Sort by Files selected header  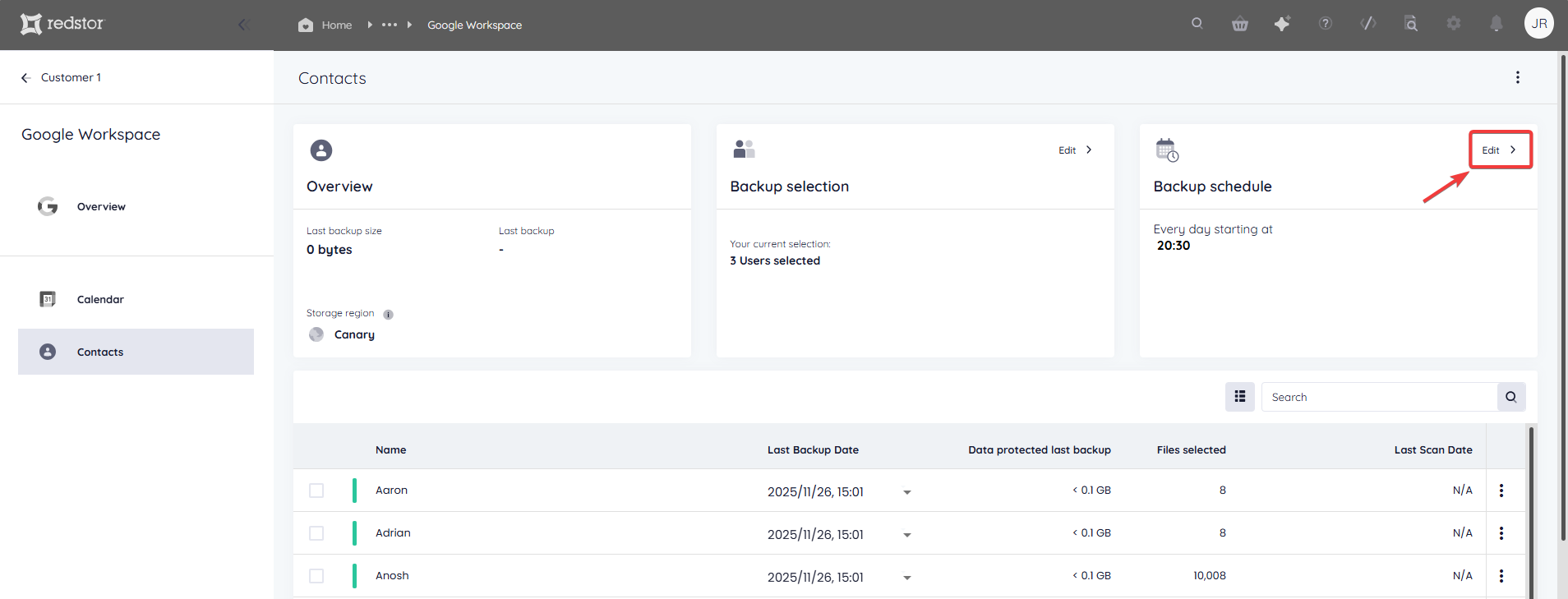tap(1192, 450)
